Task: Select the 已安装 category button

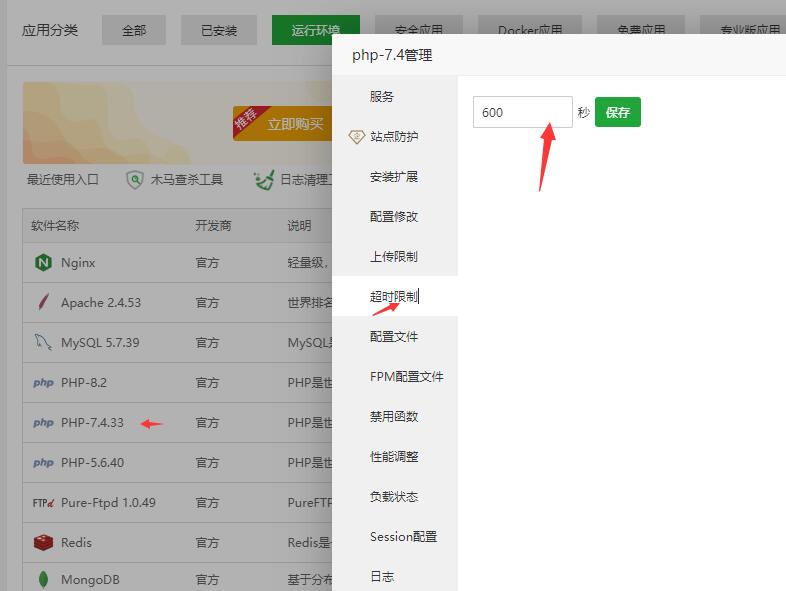Action: coord(219,31)
